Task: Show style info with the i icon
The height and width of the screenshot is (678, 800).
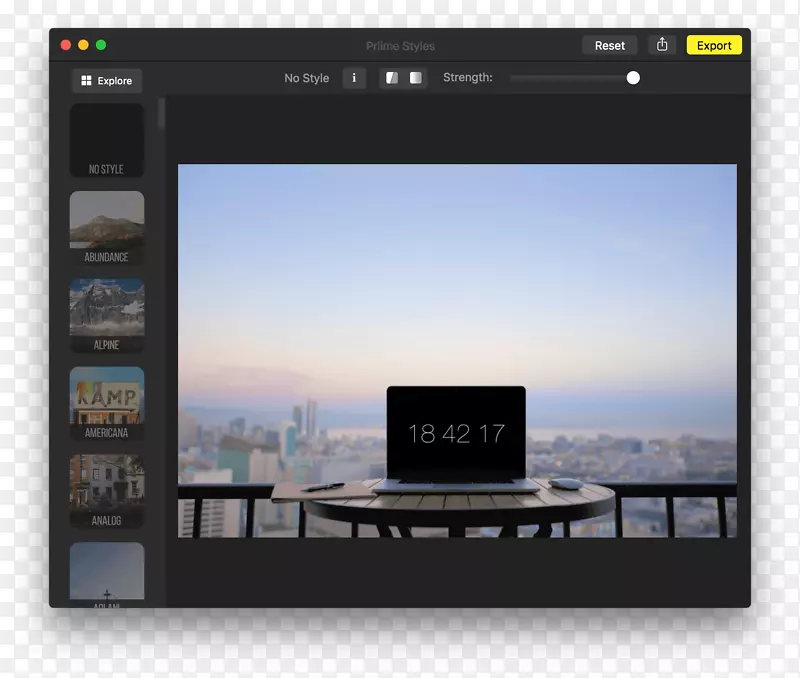Action: click(x=354, y=78)
